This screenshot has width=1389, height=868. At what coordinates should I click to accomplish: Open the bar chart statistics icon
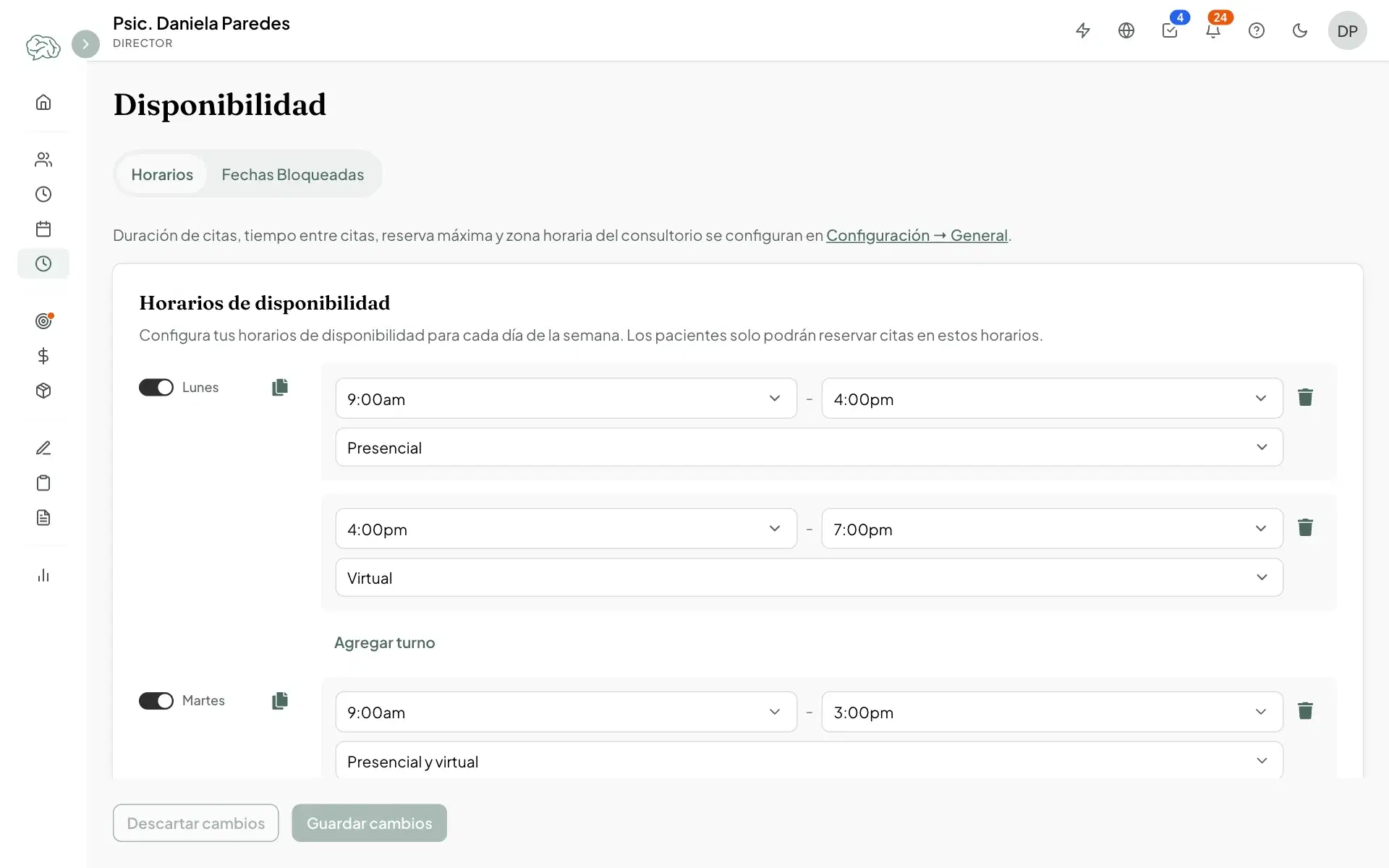click(43, 575)
